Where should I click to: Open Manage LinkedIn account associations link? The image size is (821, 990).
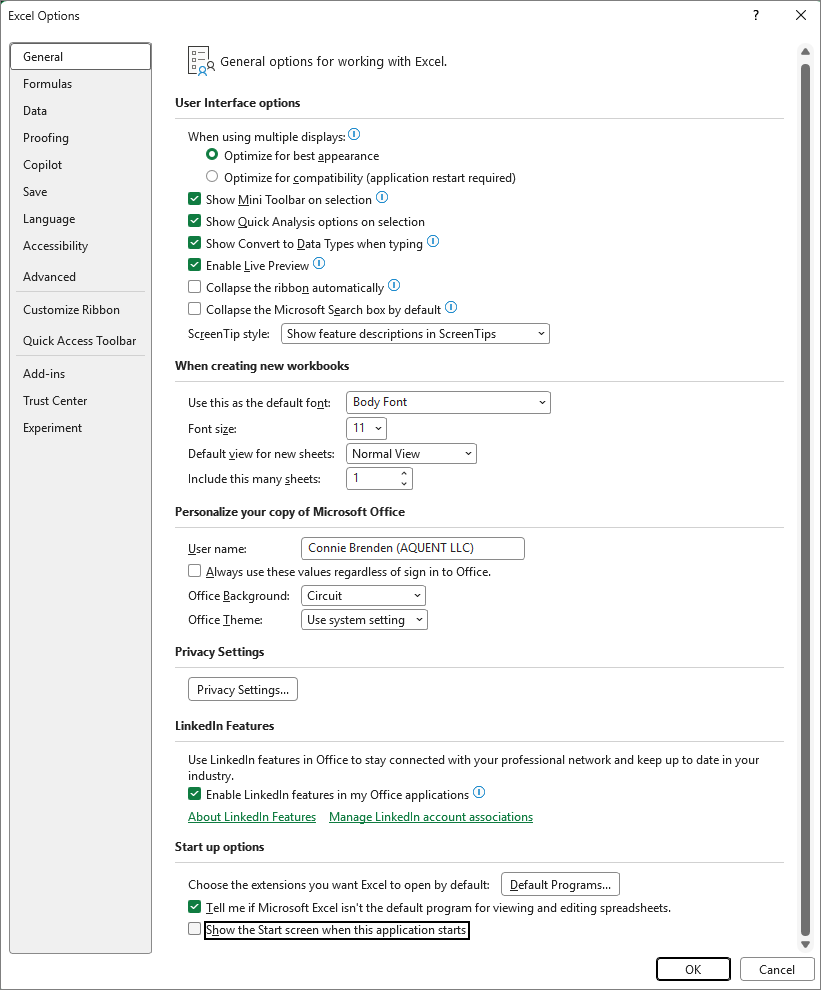[431, 817]
